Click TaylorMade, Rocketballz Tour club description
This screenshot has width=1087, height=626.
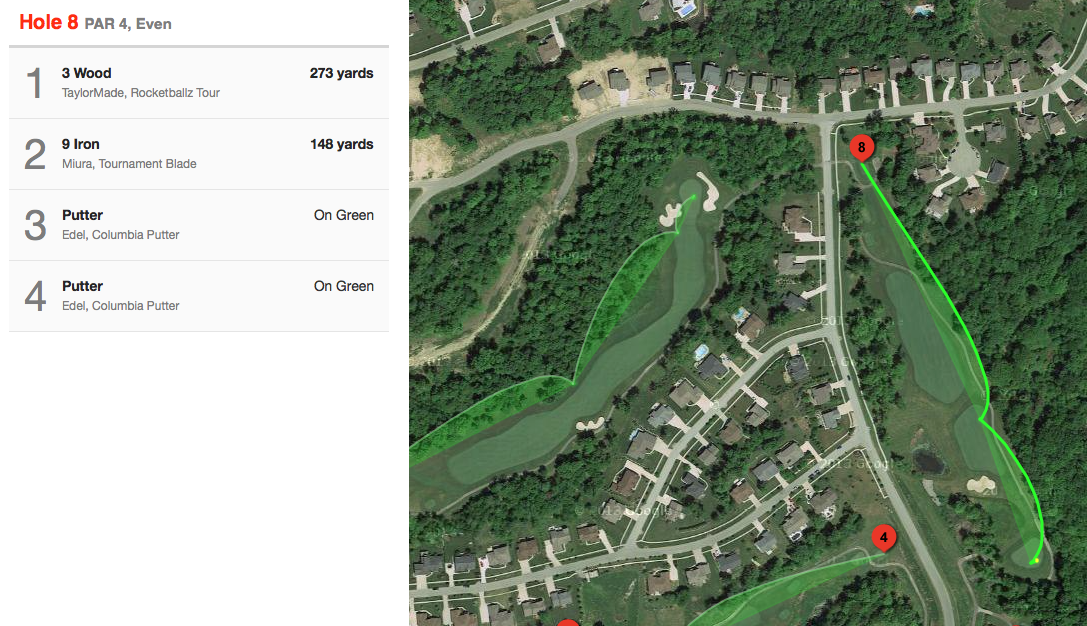(x=141, y=93)
